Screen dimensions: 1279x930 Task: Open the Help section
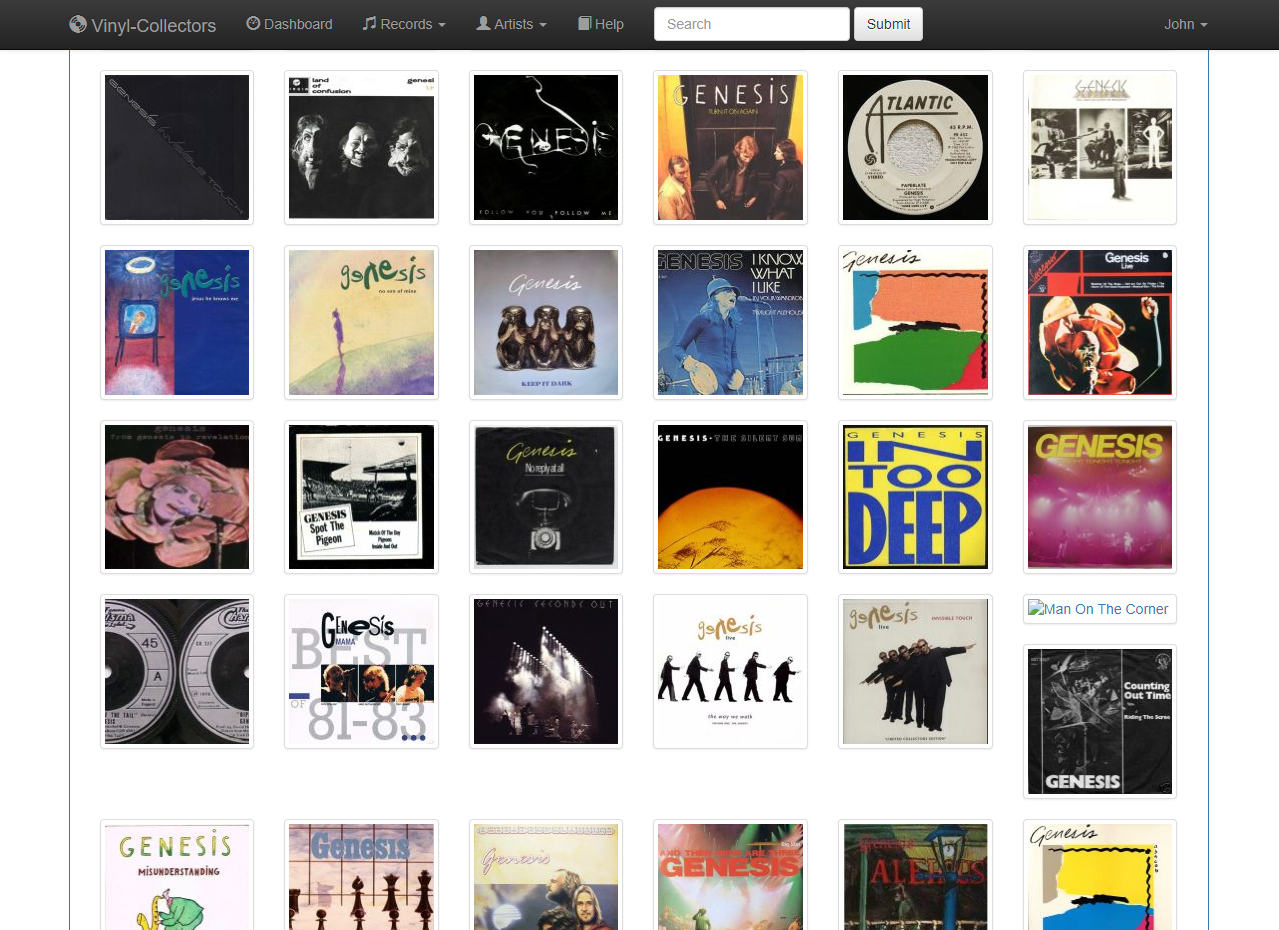[607, 24]
